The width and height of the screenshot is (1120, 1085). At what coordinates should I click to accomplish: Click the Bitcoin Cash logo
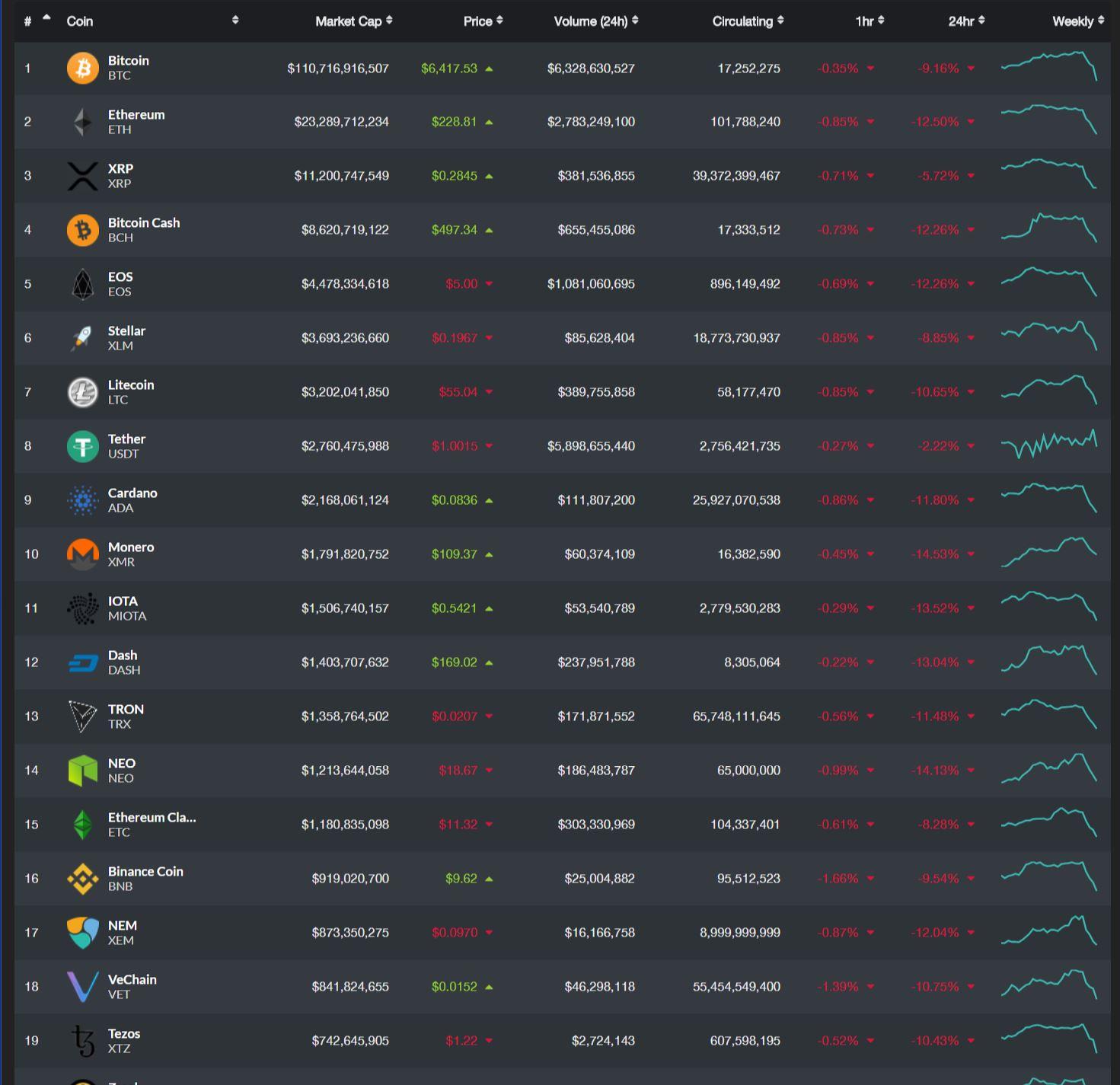pos(83,230)
